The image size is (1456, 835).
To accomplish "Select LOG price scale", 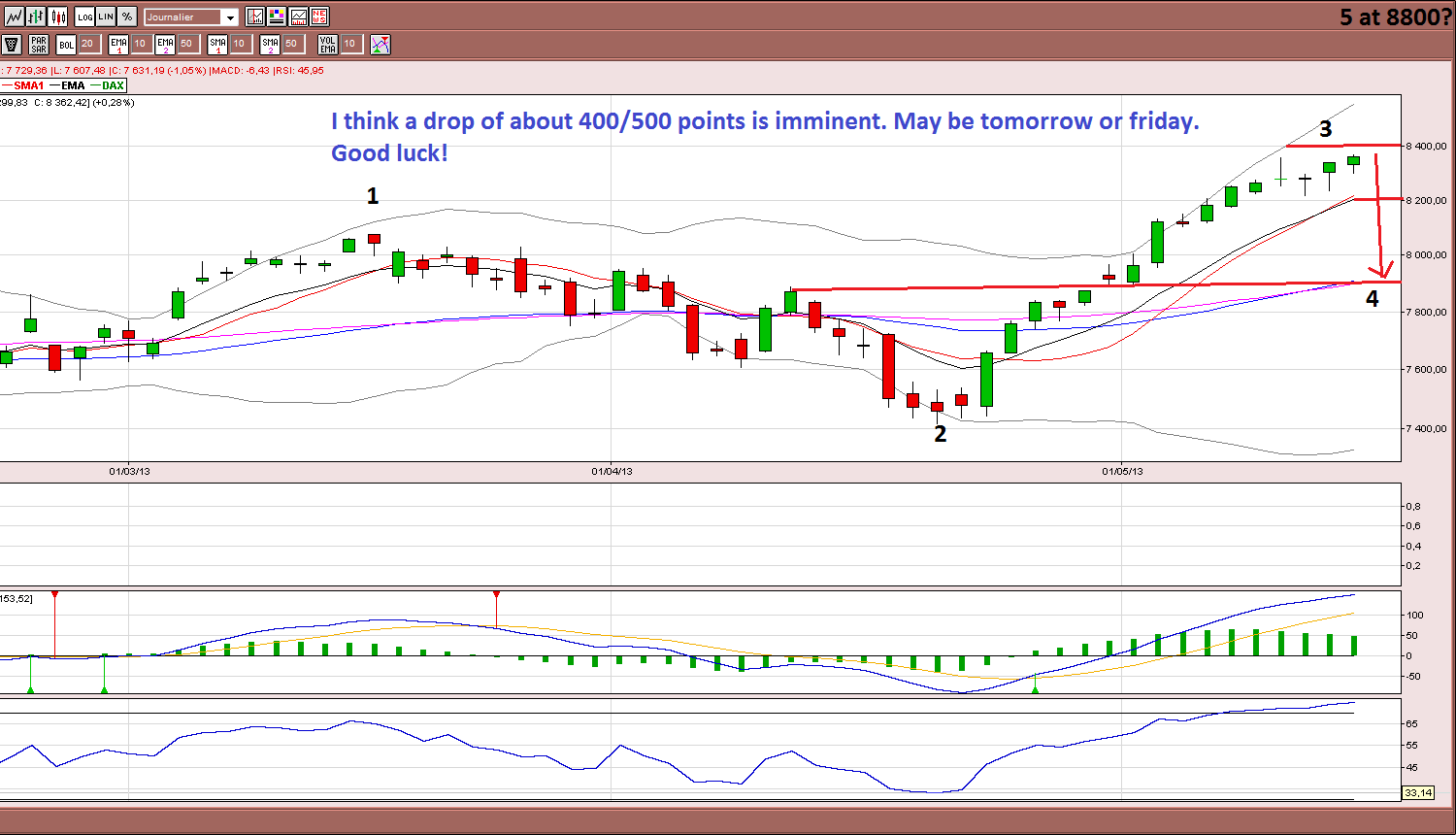I will (84, 17).
